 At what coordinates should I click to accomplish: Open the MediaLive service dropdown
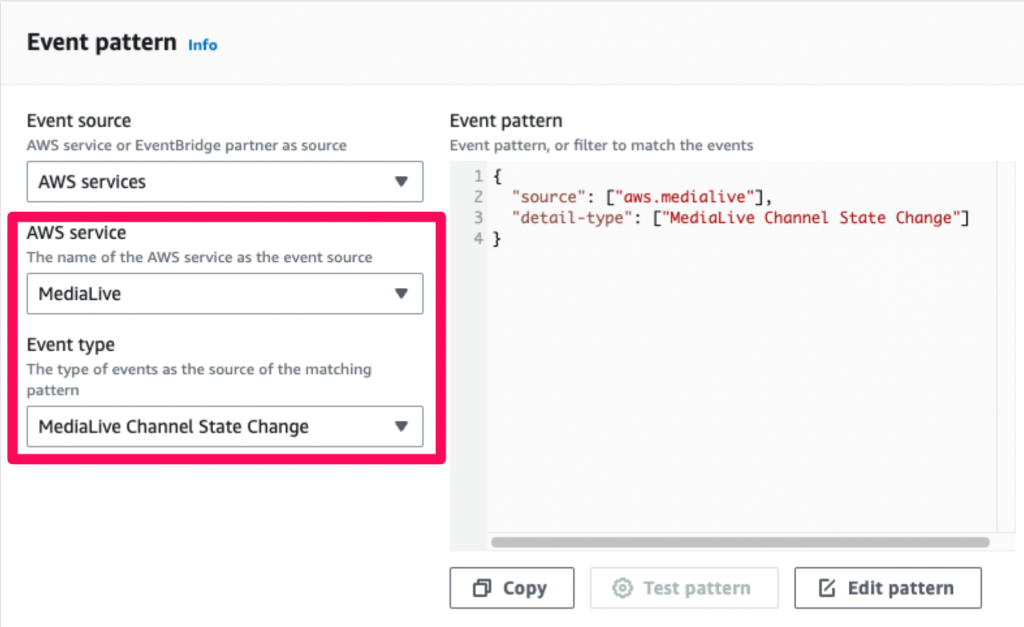(225, 293)
